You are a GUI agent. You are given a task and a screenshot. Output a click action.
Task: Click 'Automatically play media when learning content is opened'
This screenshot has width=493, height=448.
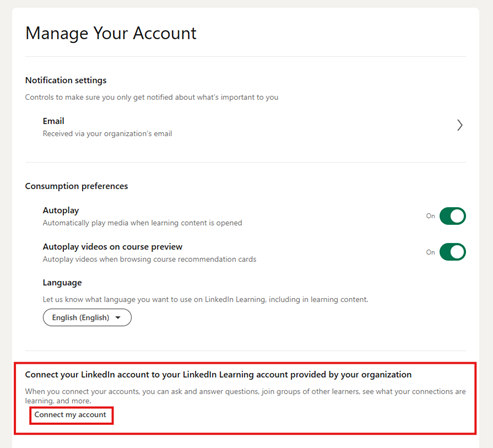point(142,223)
